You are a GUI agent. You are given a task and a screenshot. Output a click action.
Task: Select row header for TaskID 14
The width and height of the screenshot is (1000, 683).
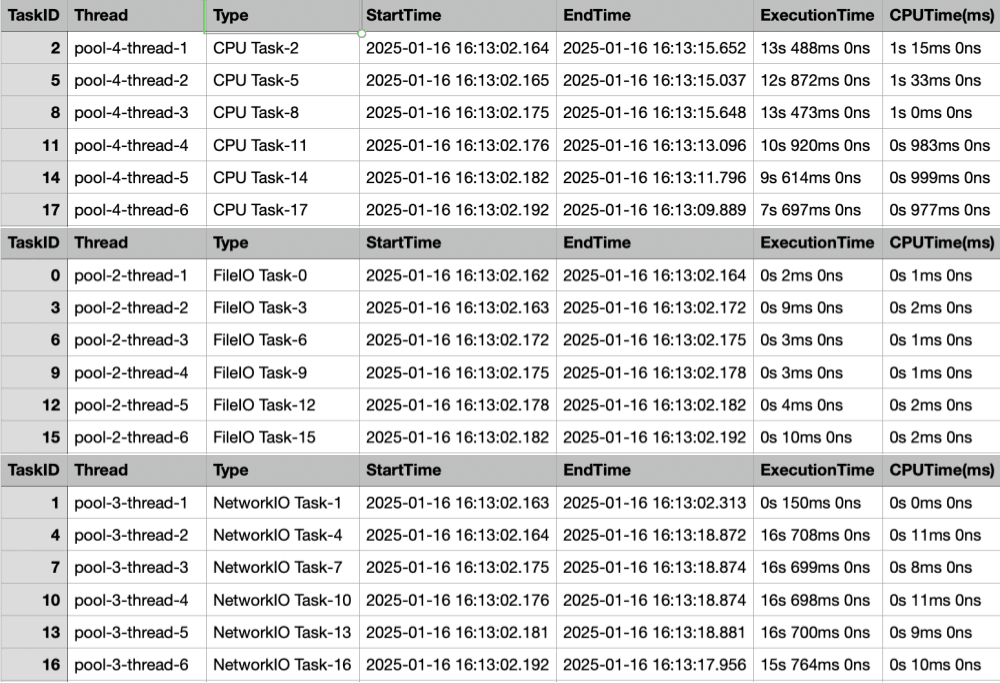click(34, 178)
